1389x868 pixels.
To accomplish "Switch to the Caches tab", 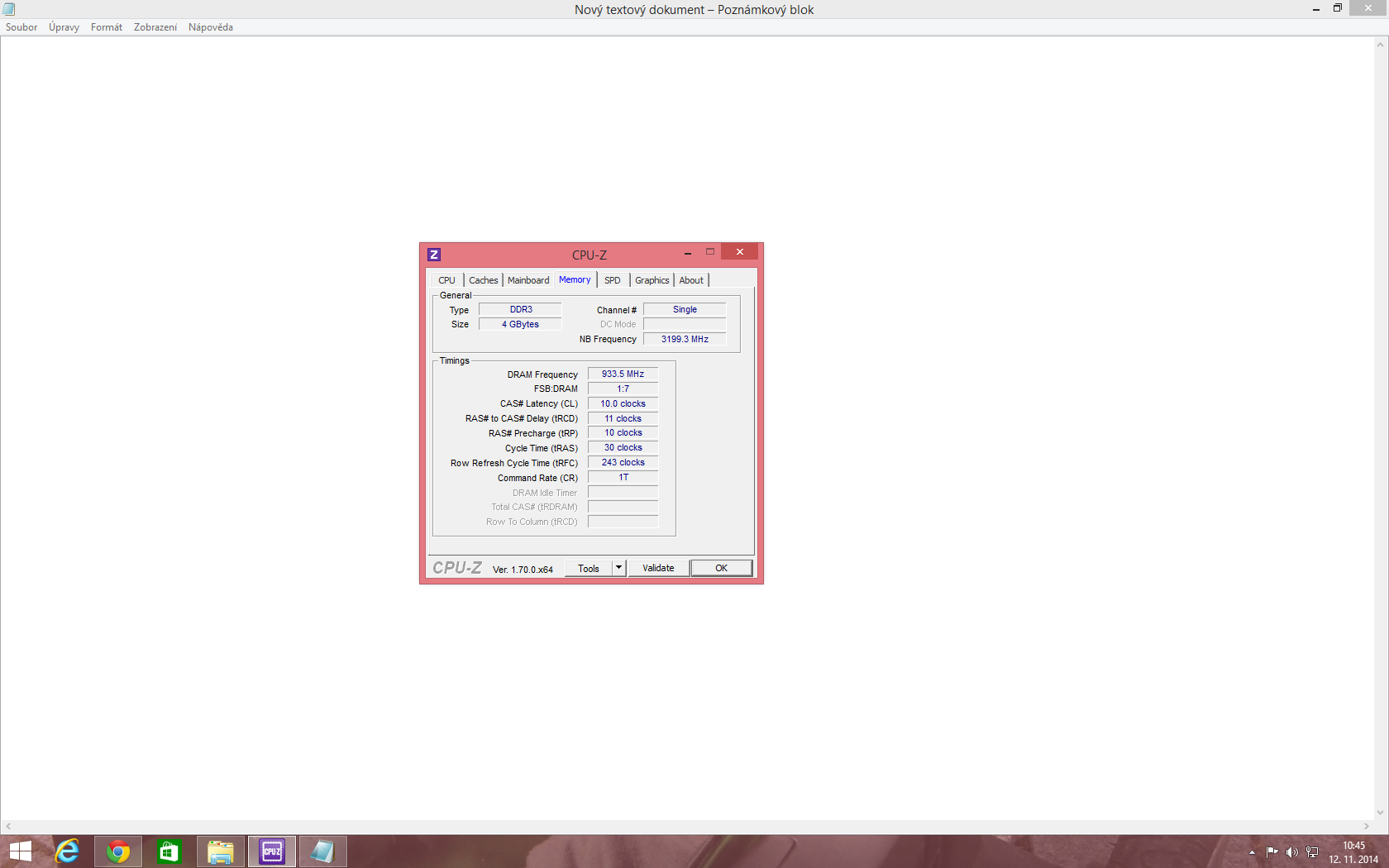I will tap(484, 280).
